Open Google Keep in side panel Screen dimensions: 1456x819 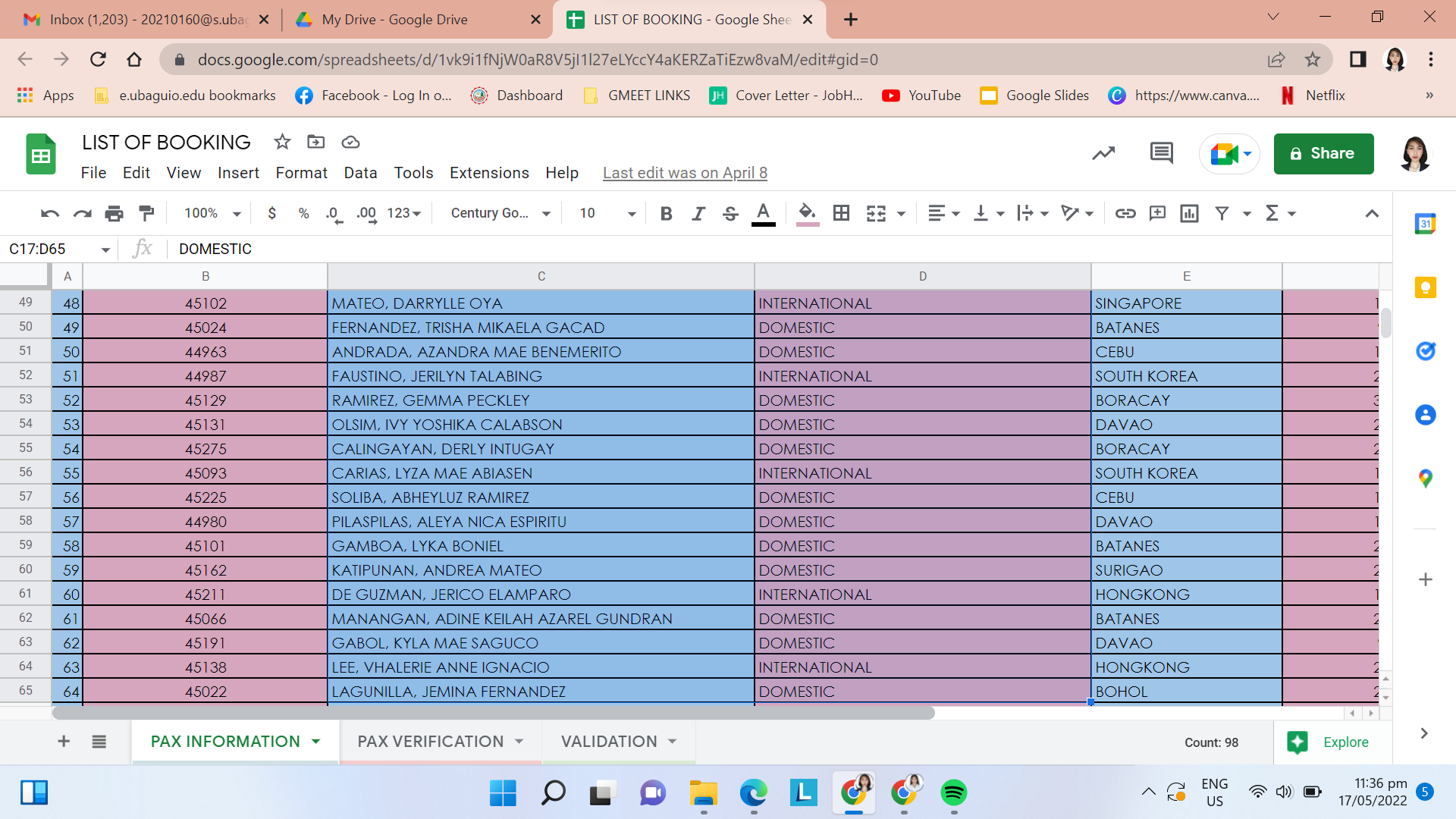tap(1425, 287)
